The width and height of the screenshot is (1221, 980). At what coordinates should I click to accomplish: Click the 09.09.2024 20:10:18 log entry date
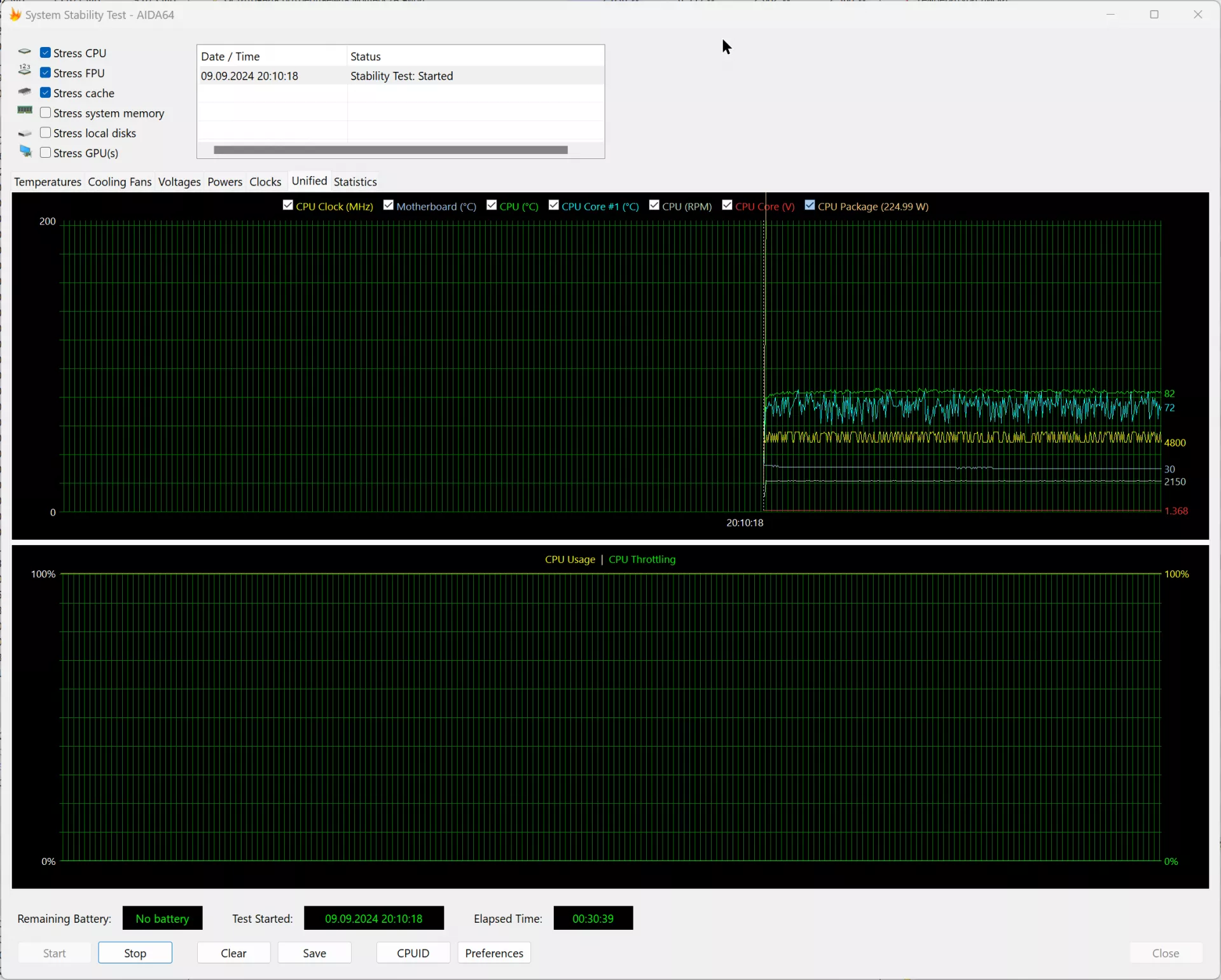249,76
